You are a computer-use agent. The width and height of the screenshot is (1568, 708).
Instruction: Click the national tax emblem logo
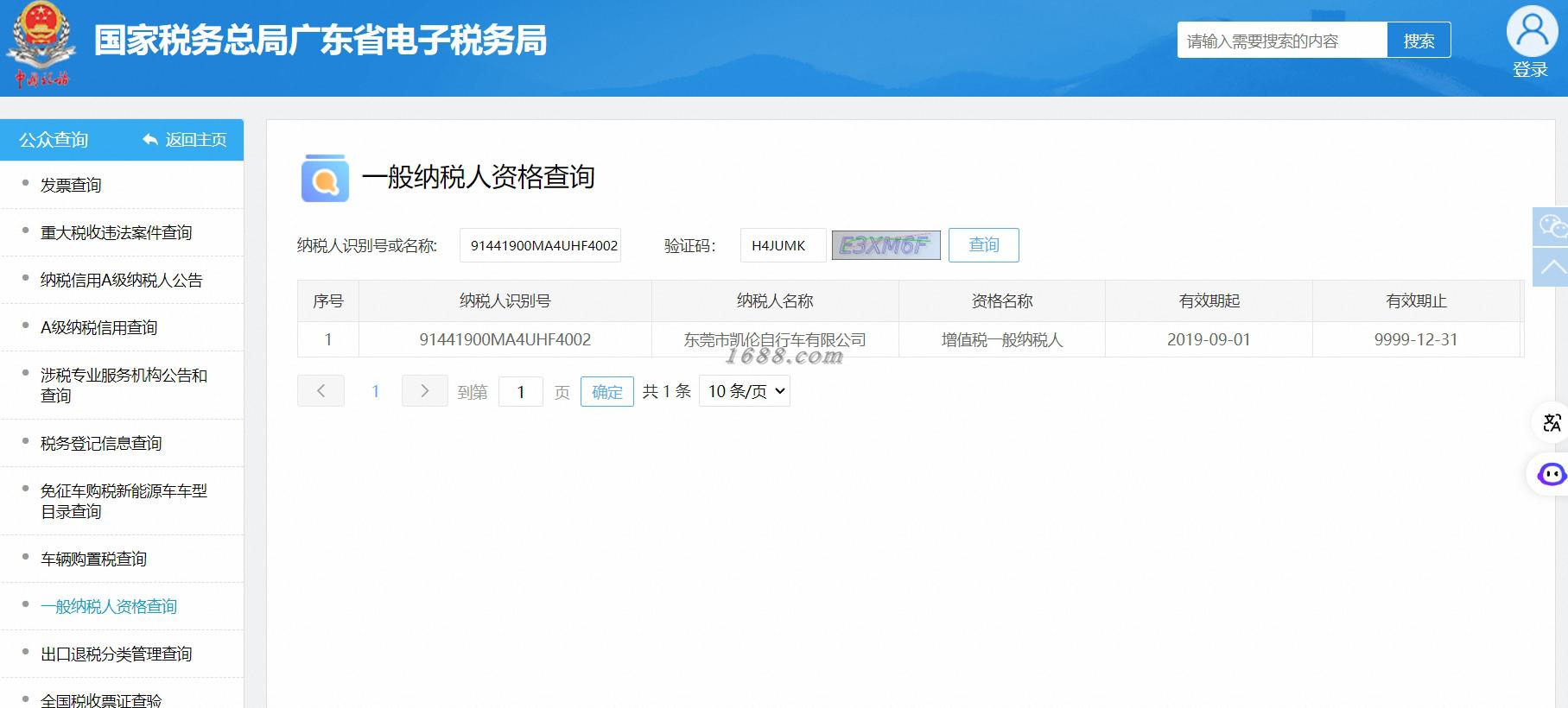(39, 45)
